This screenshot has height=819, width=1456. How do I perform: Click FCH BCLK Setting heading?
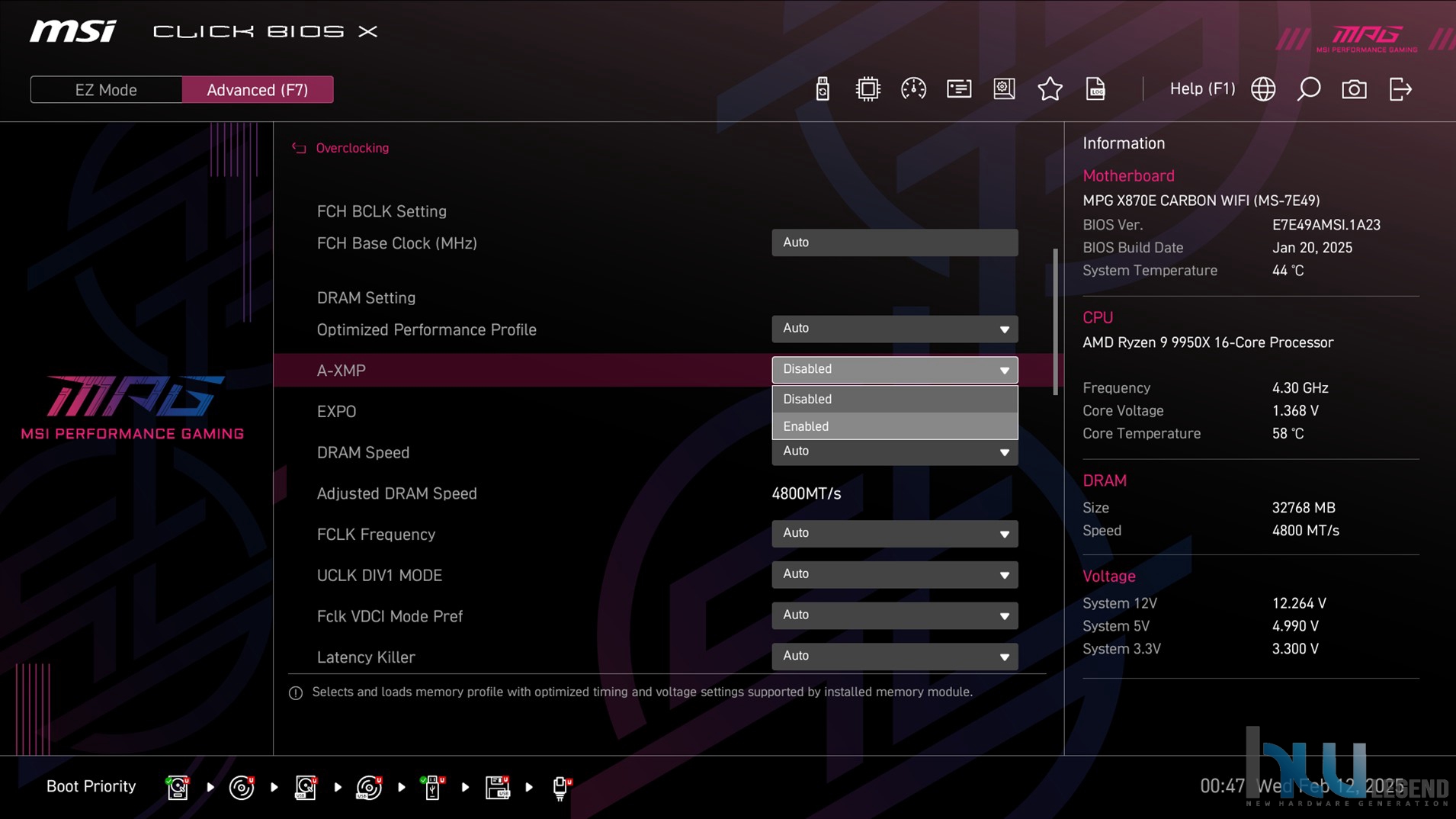pyautogui.click(x=381, y=211)
